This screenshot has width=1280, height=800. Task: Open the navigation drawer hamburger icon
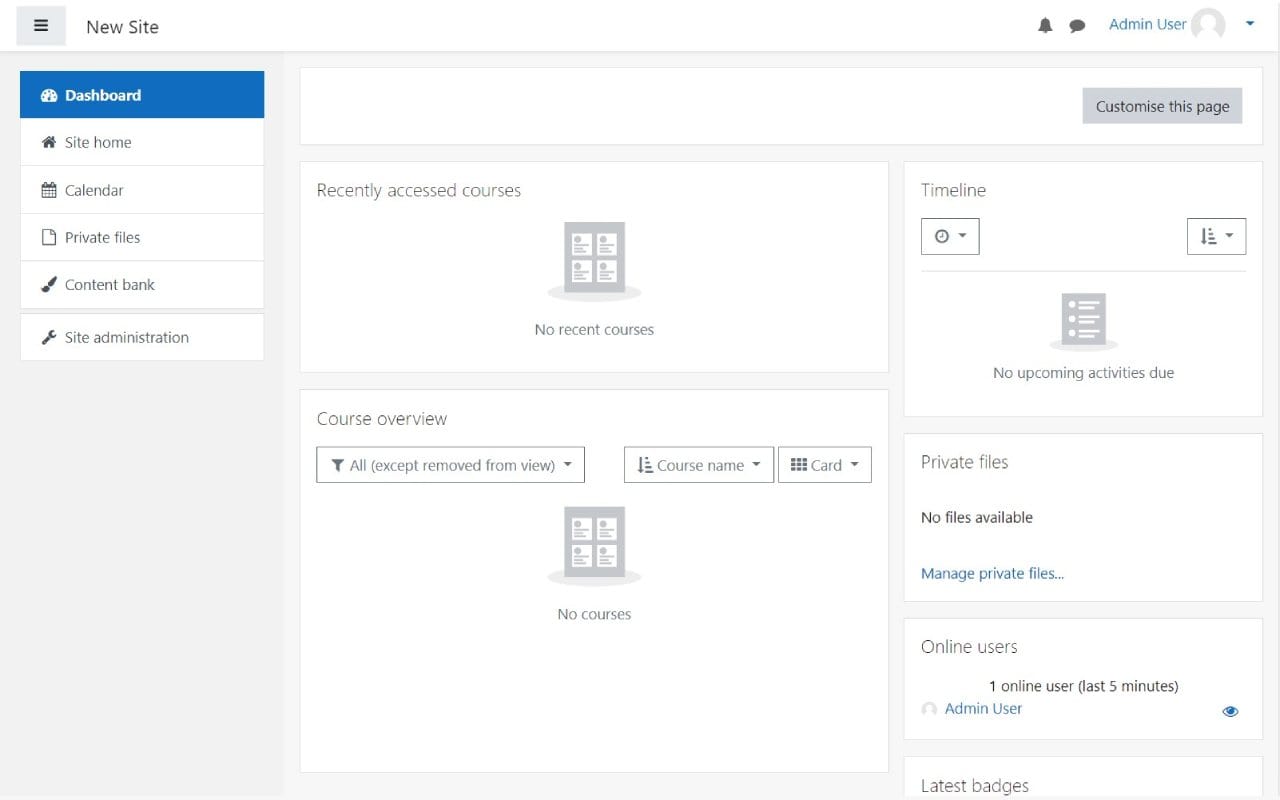click(x=41, y=25)
